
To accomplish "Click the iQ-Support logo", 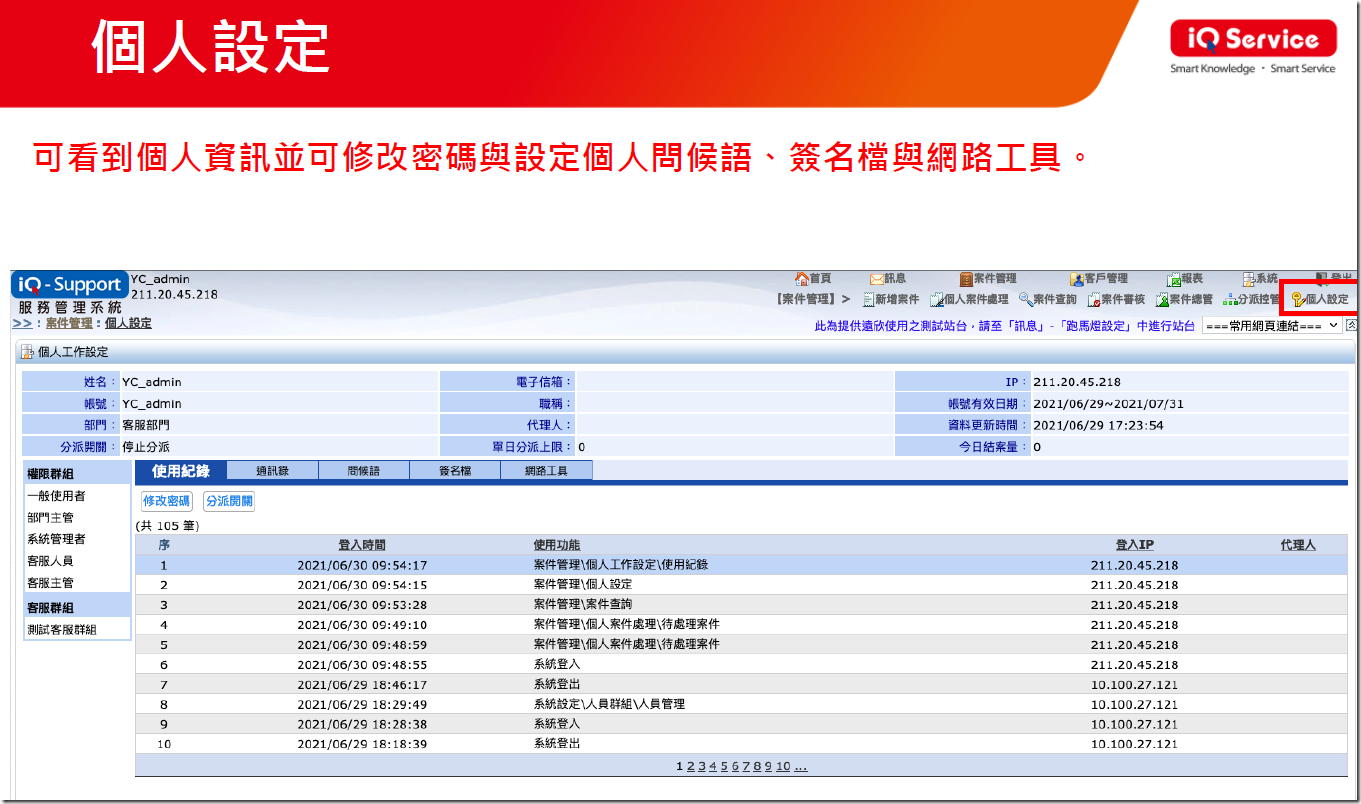I will click(x=70, y=284).
